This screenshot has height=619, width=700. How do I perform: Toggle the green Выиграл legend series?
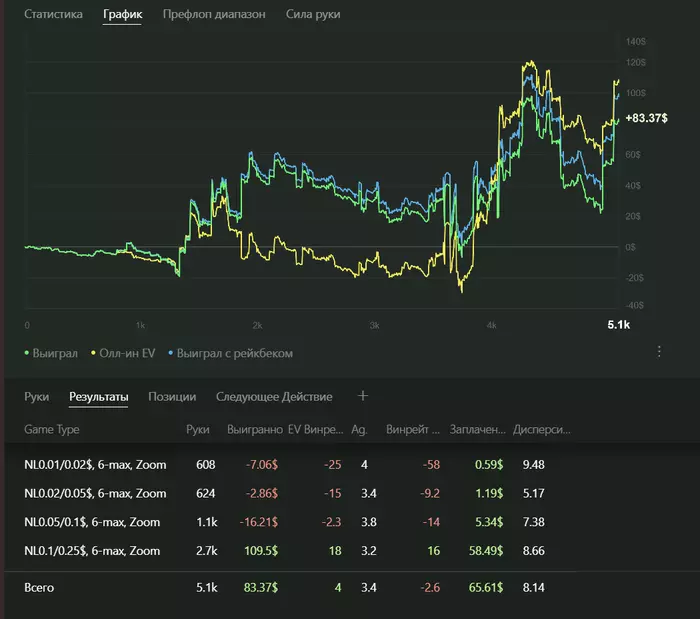coord(54,353)
